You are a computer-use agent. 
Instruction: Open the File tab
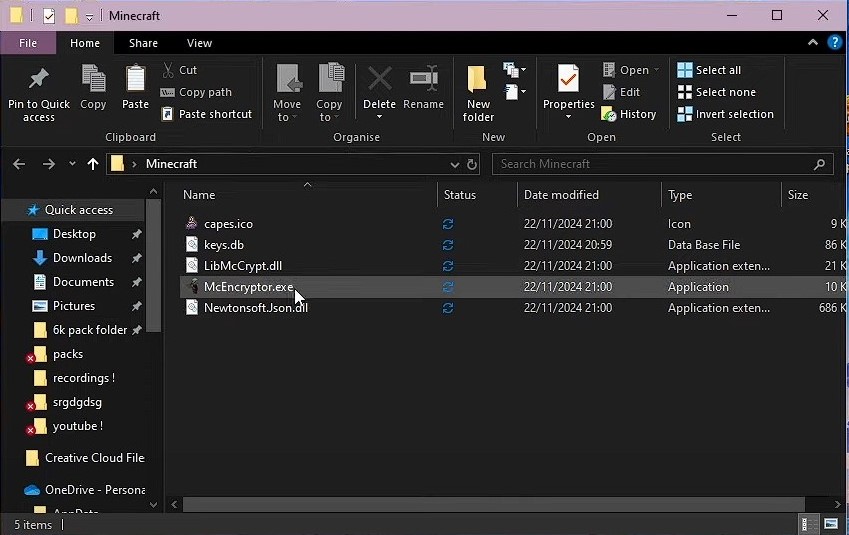[28, 43]
